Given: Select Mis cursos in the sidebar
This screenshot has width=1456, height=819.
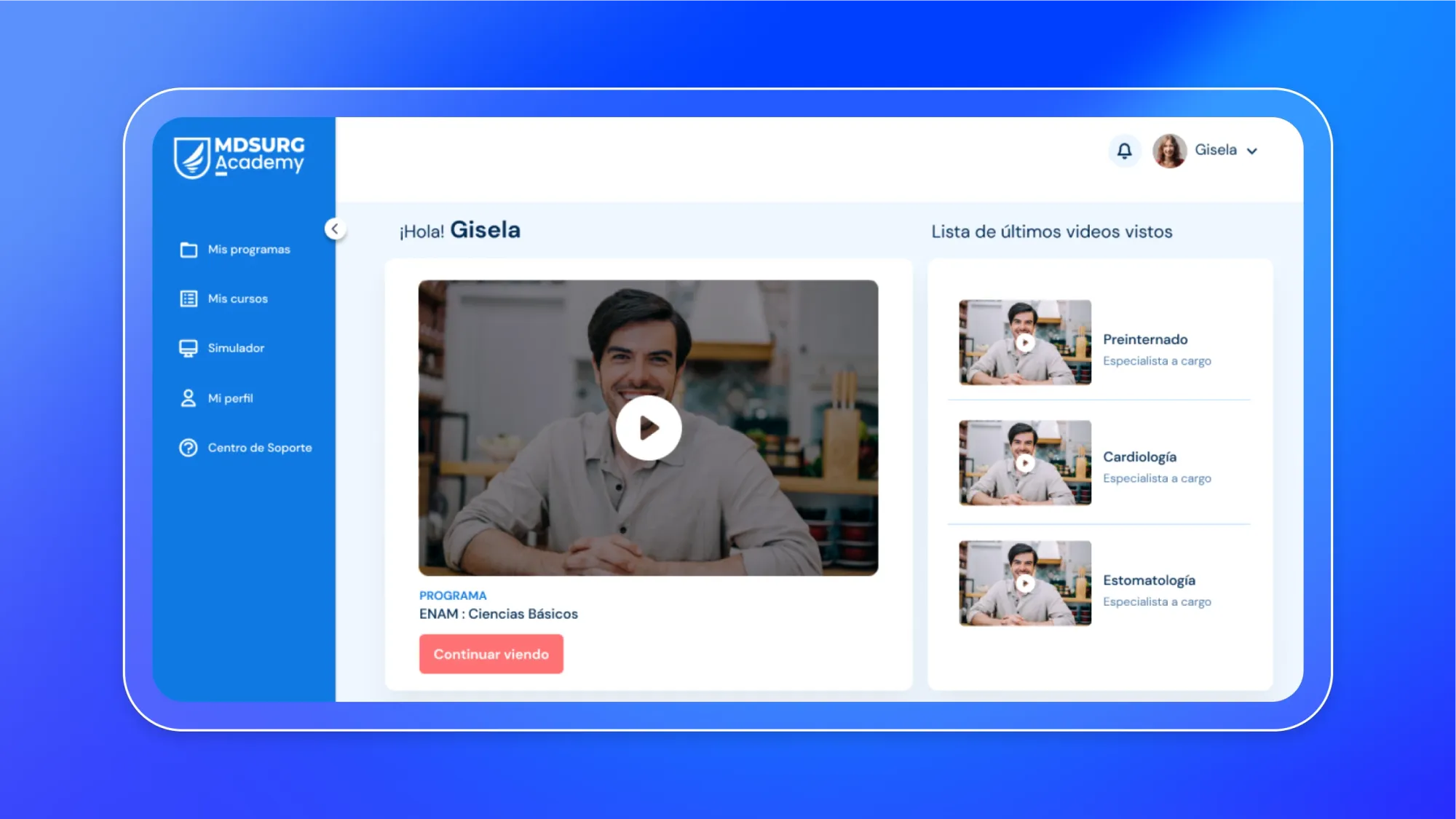Looking at the screenshot, I should coord(238,298).
